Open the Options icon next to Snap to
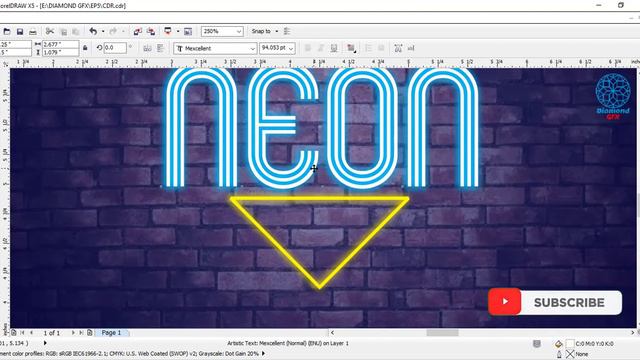 click(x=287, y=31)
